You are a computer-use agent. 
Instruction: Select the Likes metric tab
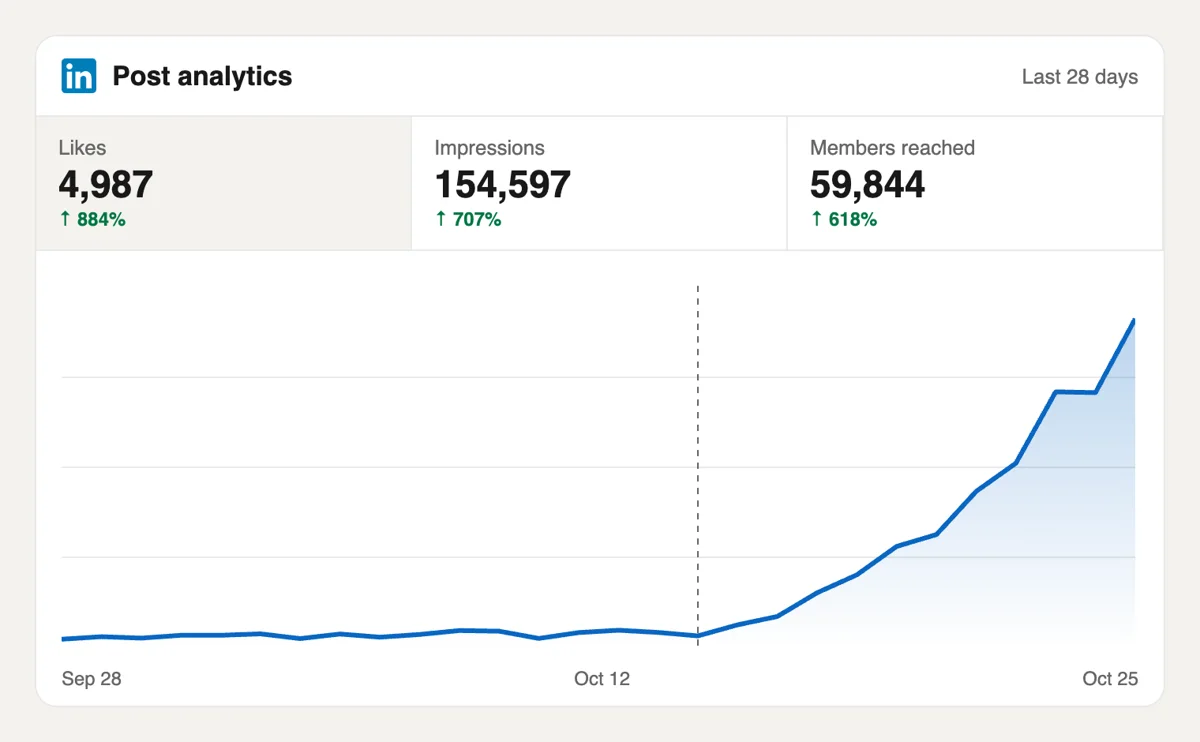point(224,183)
